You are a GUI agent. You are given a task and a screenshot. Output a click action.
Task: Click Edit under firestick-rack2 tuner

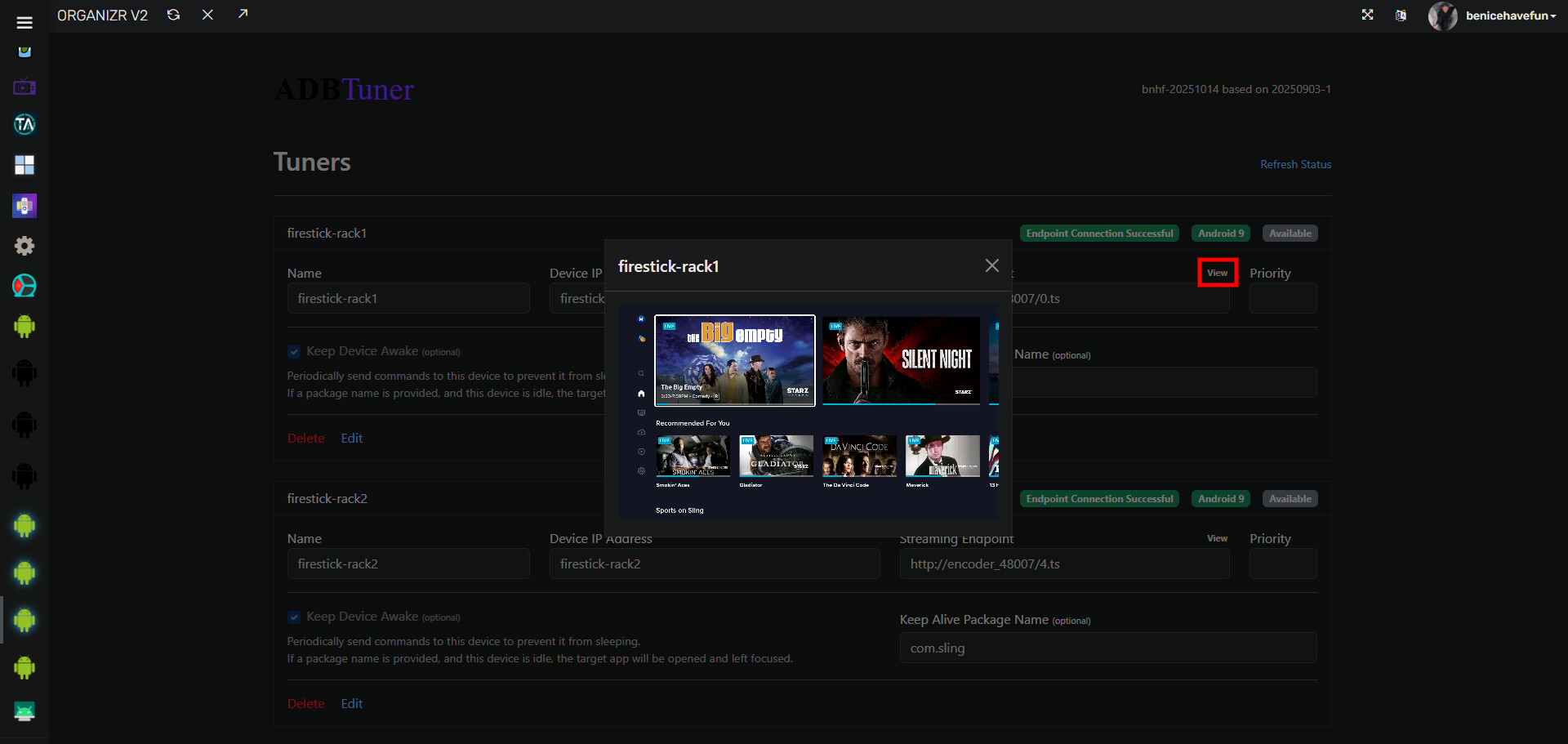point(352,703)
